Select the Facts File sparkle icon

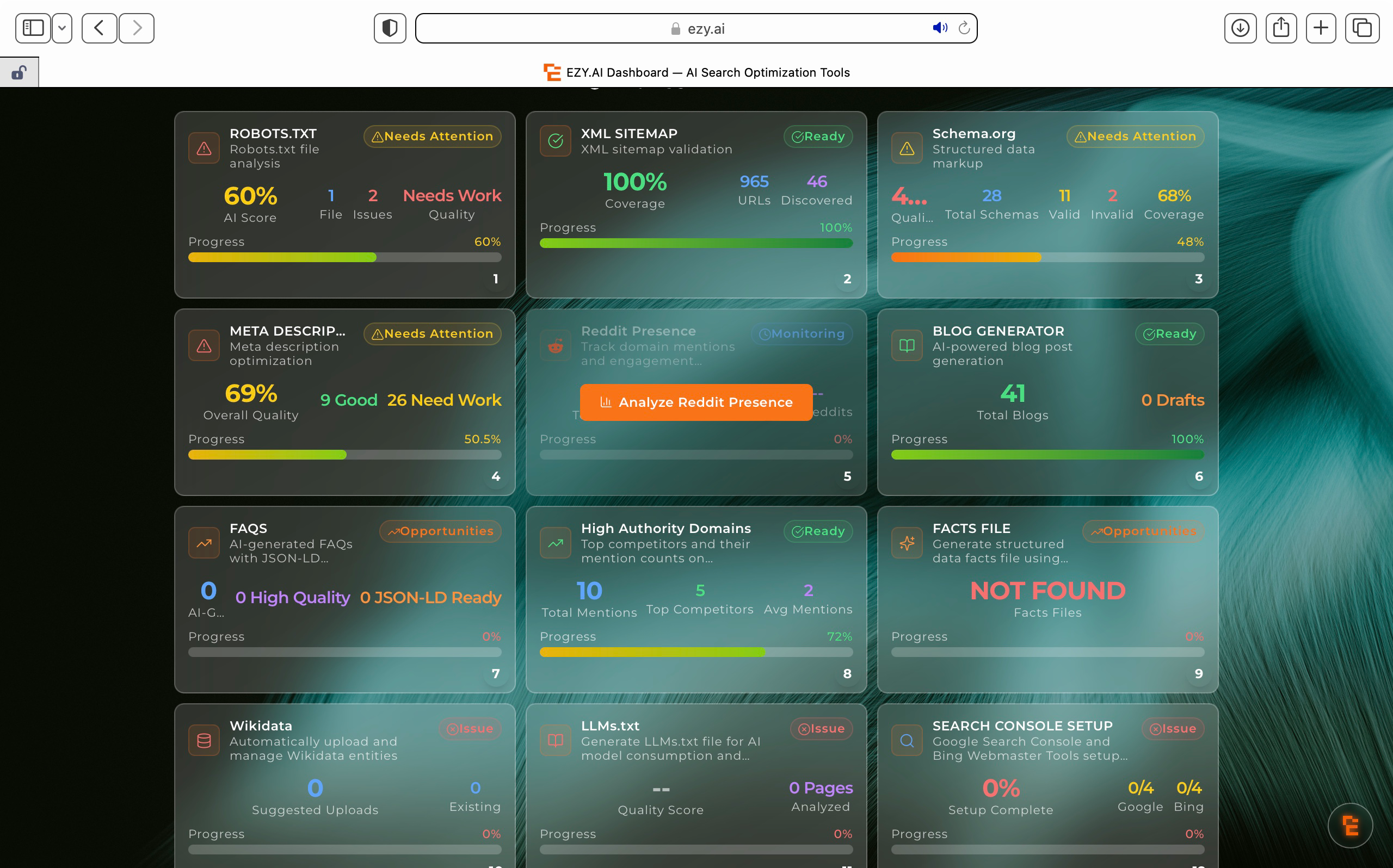(x=906, y=543)
